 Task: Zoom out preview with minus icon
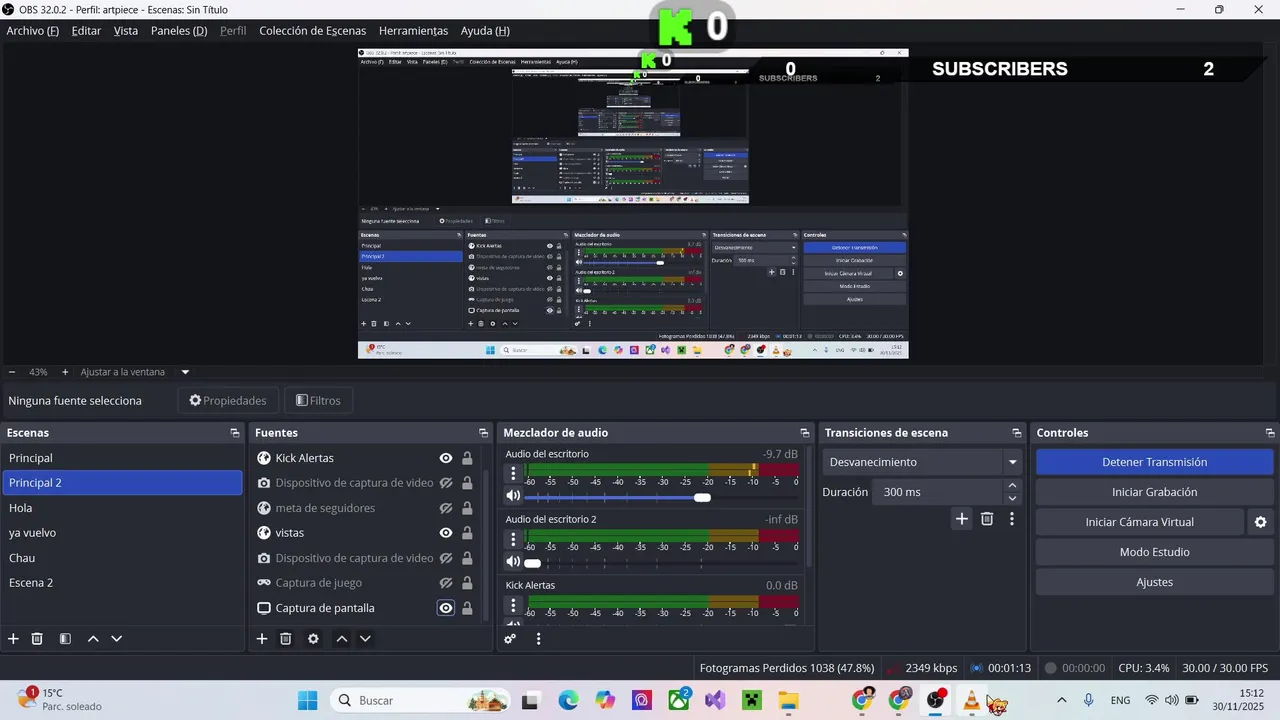(x=12, y=372)
